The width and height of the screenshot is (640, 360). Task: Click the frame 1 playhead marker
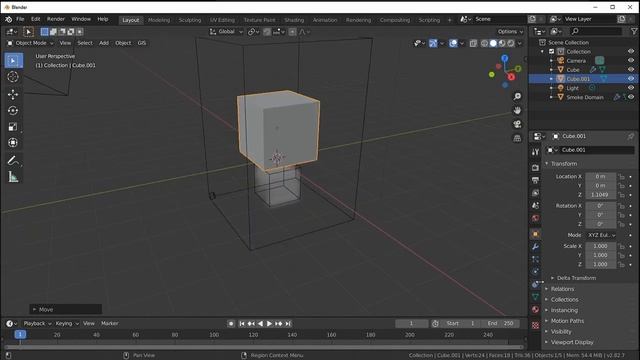pos(20,335)
